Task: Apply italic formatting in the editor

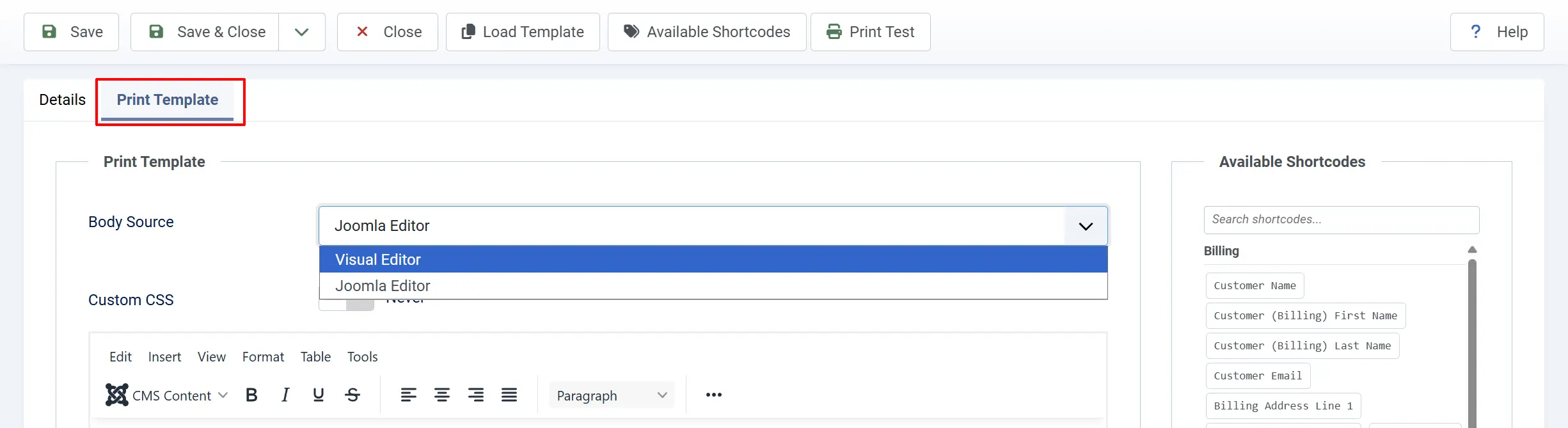Action: [x=285, y=395]
